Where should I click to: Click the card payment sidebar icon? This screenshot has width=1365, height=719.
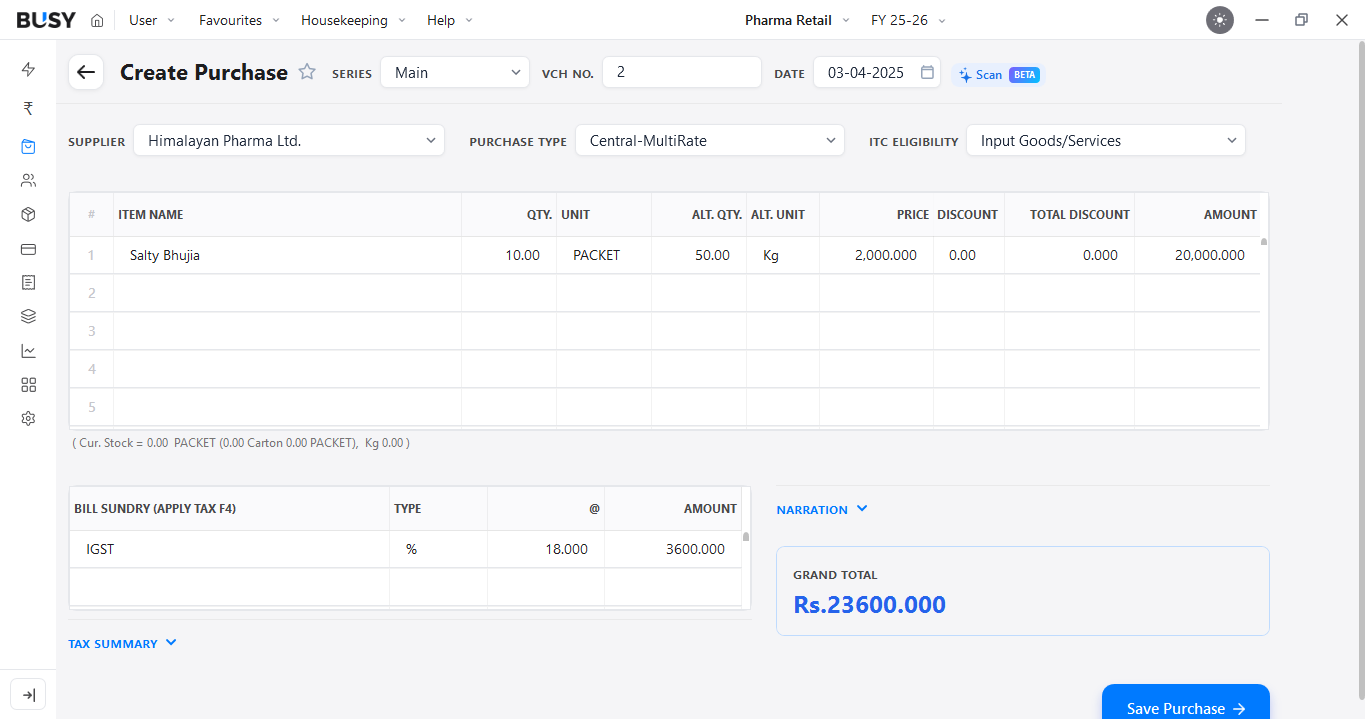(x=28, y=248)
